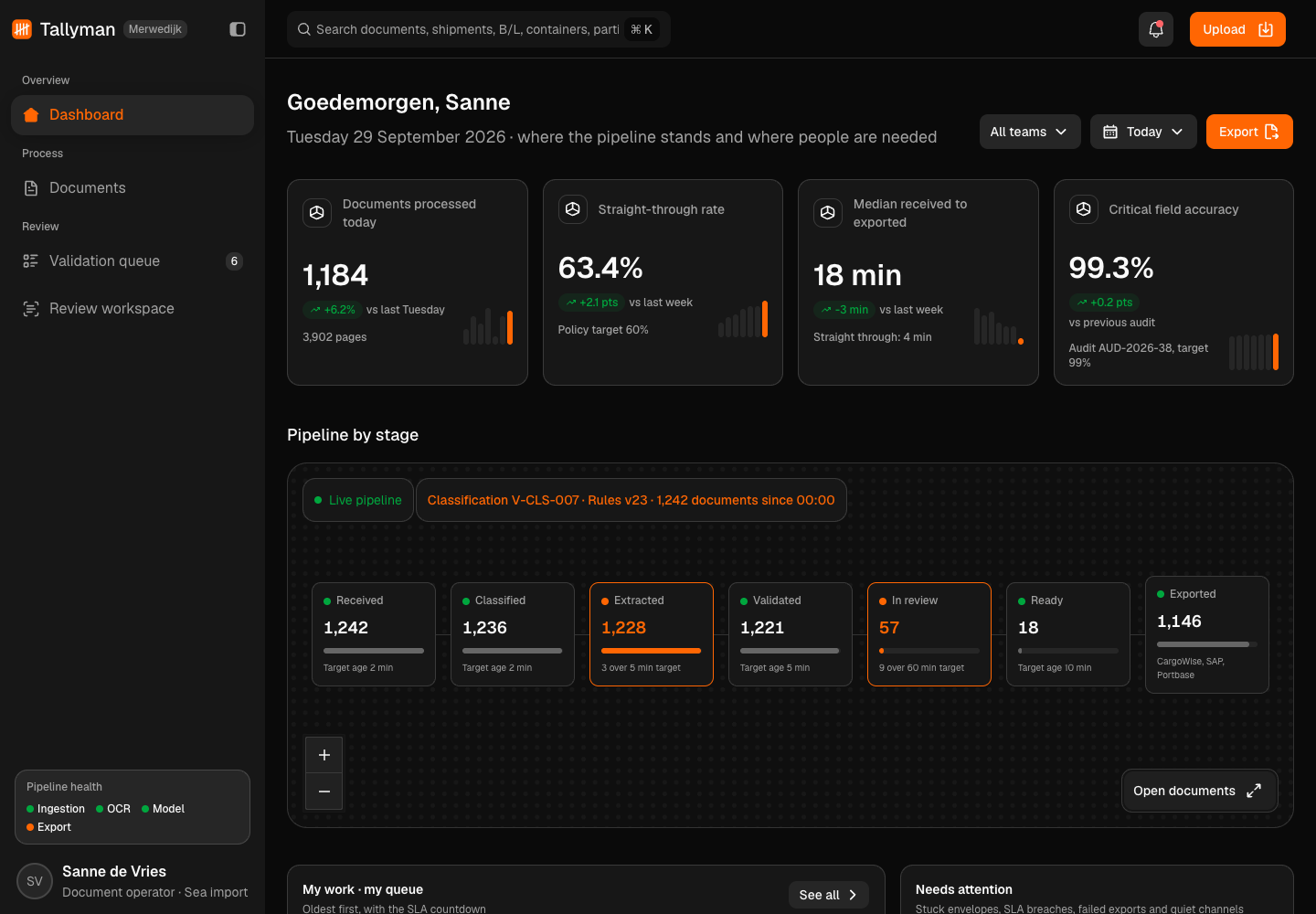The image size is (1316, 914).
Task: Click the +6.2% trend badge
Action: coord(332,310)
